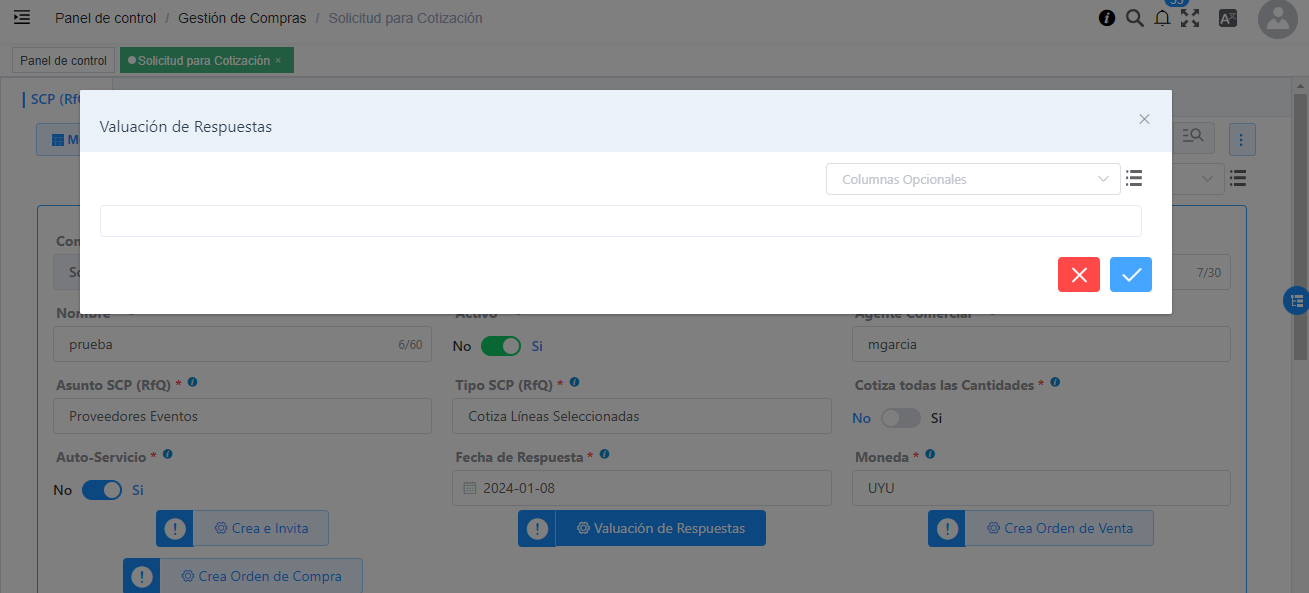
Task: Click the Fecha de Respuesta date field
Action: 642,489
